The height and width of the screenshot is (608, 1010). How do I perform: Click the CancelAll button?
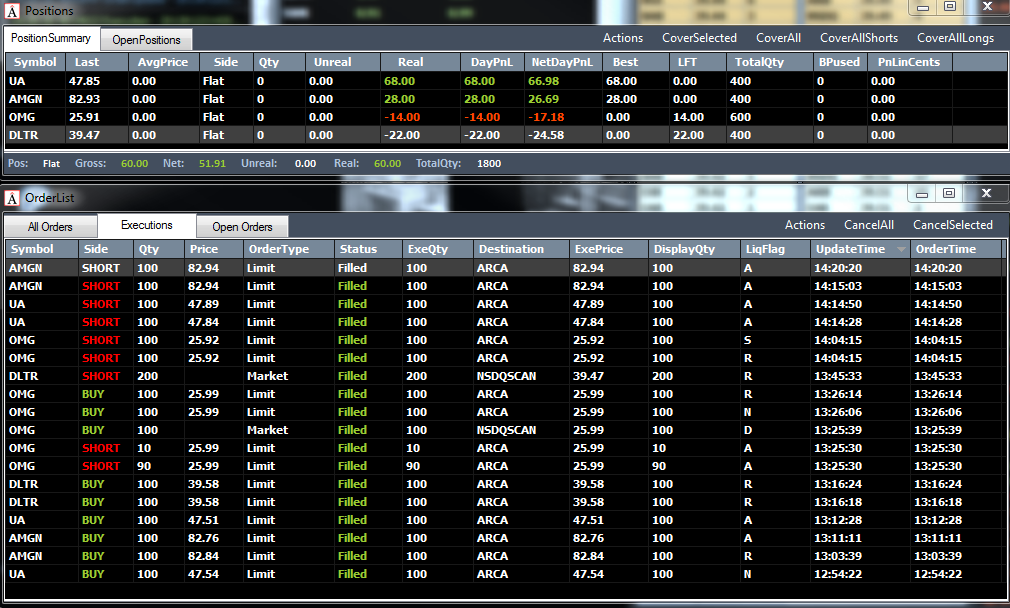(x=869, y=225)
